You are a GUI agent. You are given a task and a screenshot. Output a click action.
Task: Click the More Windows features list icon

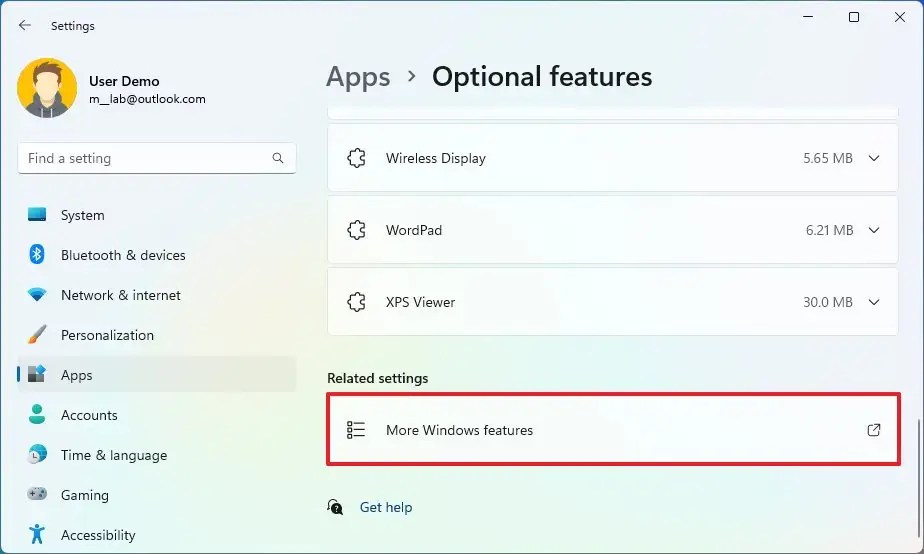[356, 430]
